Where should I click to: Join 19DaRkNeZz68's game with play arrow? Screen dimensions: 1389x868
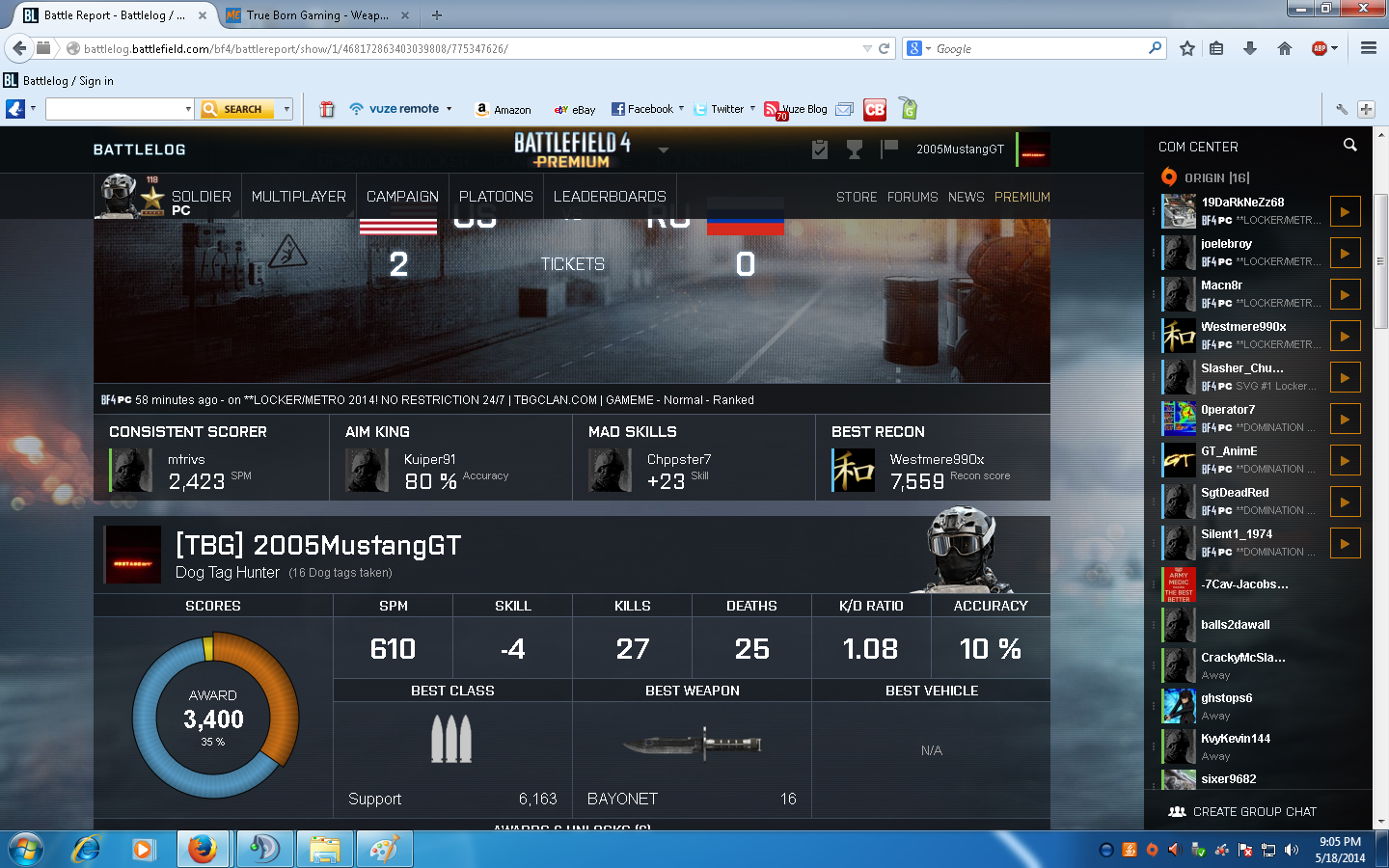coord(1346,211)
